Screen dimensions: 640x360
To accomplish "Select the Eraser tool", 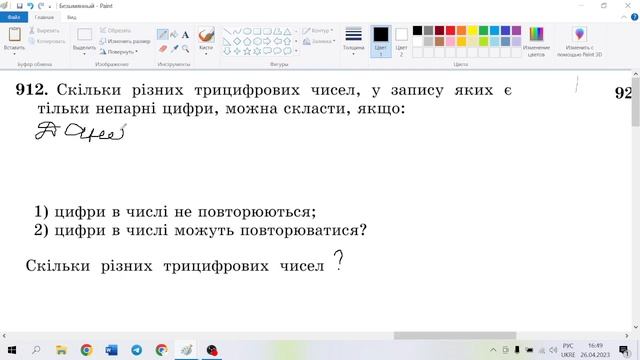I will pyautogui.click(x=162, y=49).
